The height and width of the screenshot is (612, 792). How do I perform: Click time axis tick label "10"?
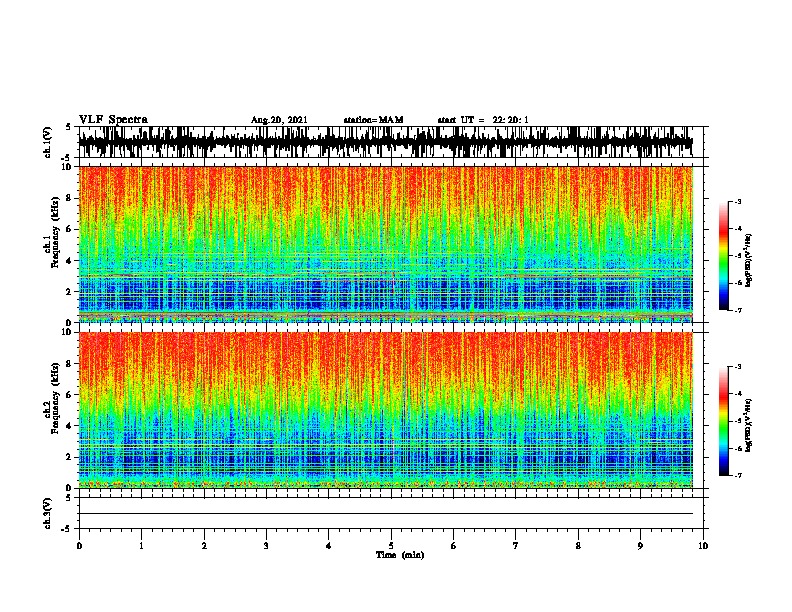tap(703, 546)
